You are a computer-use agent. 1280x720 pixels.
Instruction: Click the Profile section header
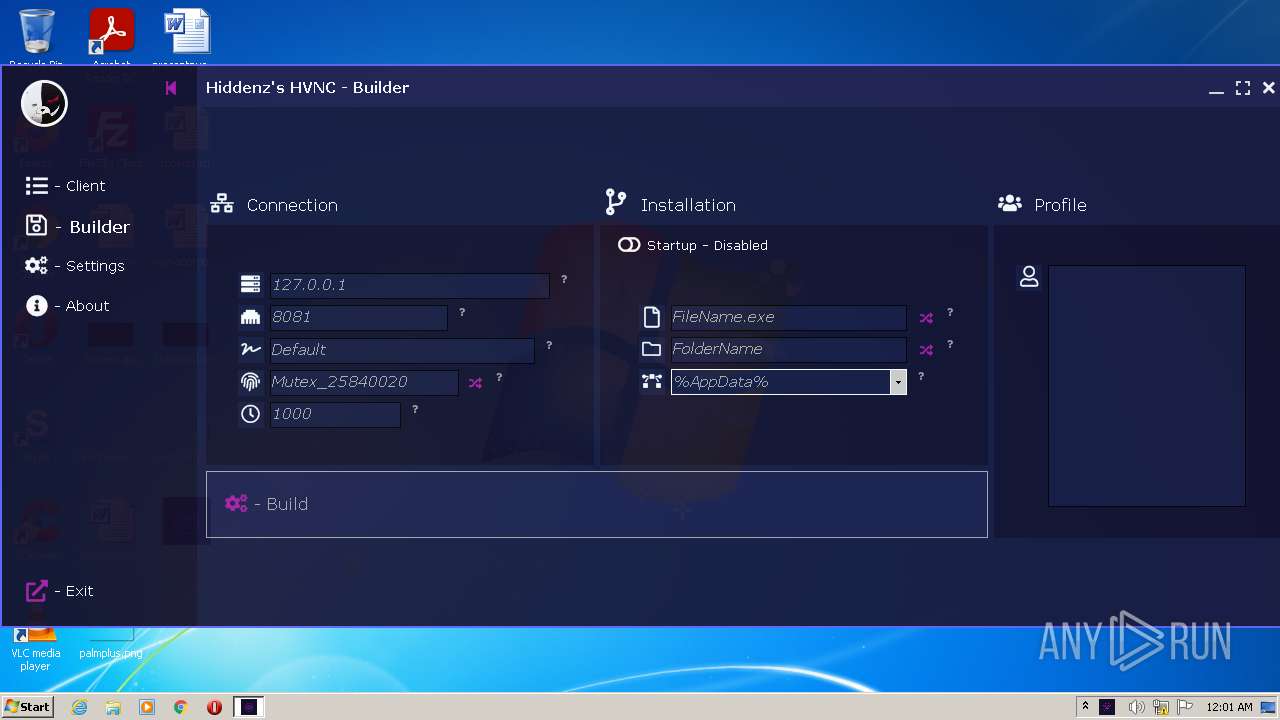[x=1042, y=205]
